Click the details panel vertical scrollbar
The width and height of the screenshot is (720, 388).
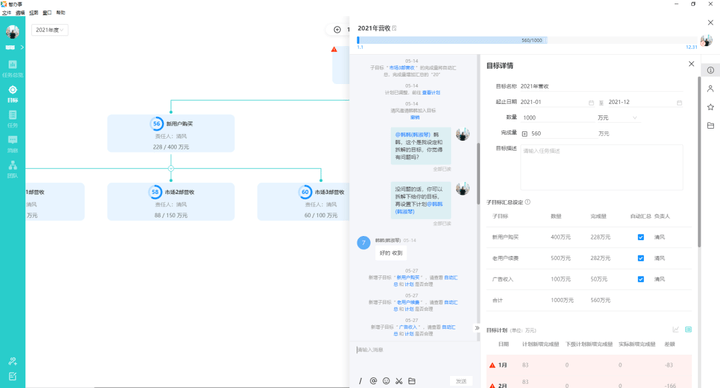coord(699,162)
